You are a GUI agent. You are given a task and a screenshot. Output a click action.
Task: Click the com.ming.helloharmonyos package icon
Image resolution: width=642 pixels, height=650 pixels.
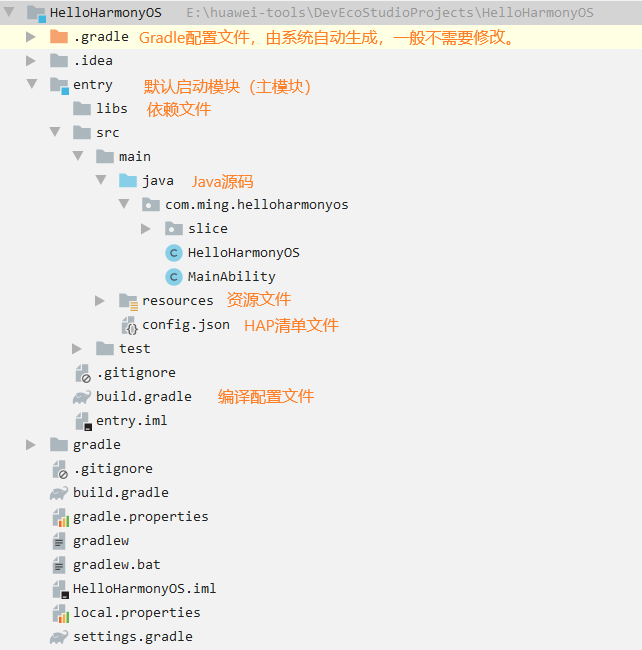[151, 205]
